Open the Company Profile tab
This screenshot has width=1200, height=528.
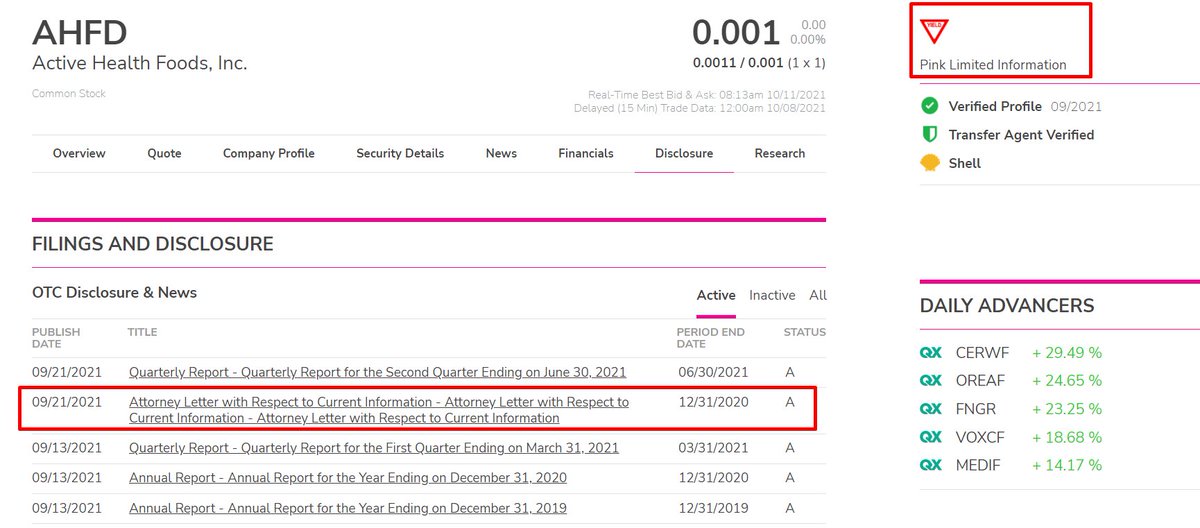coord(269,153)
